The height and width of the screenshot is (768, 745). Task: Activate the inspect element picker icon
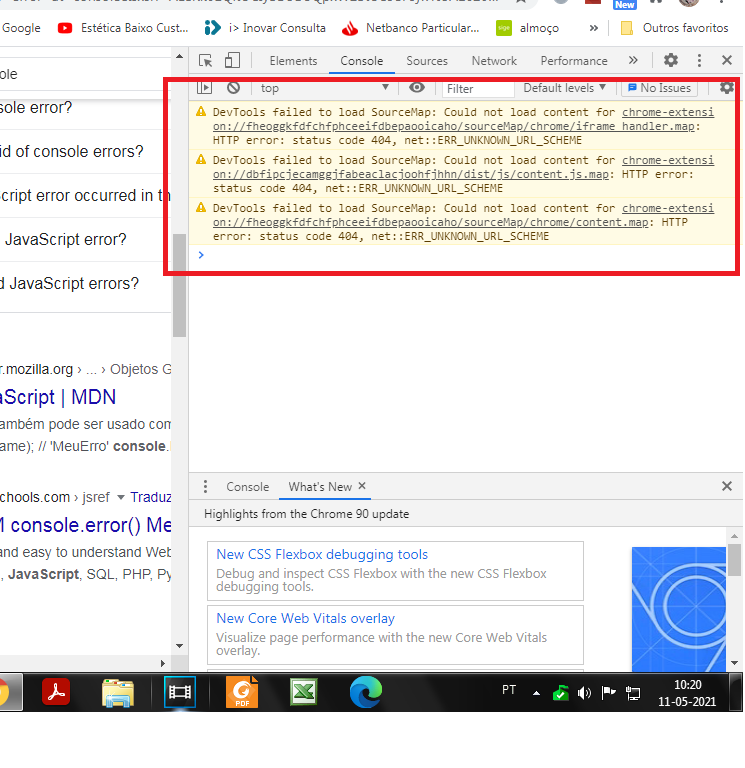(206, 61)
